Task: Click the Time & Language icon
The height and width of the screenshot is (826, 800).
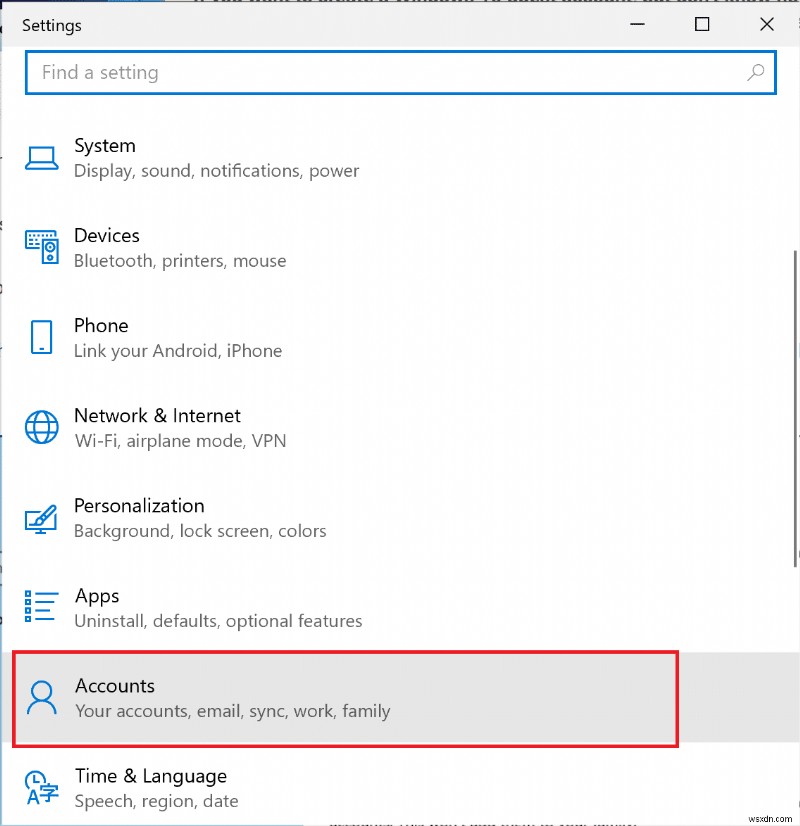Action: (x=41, y=787)
